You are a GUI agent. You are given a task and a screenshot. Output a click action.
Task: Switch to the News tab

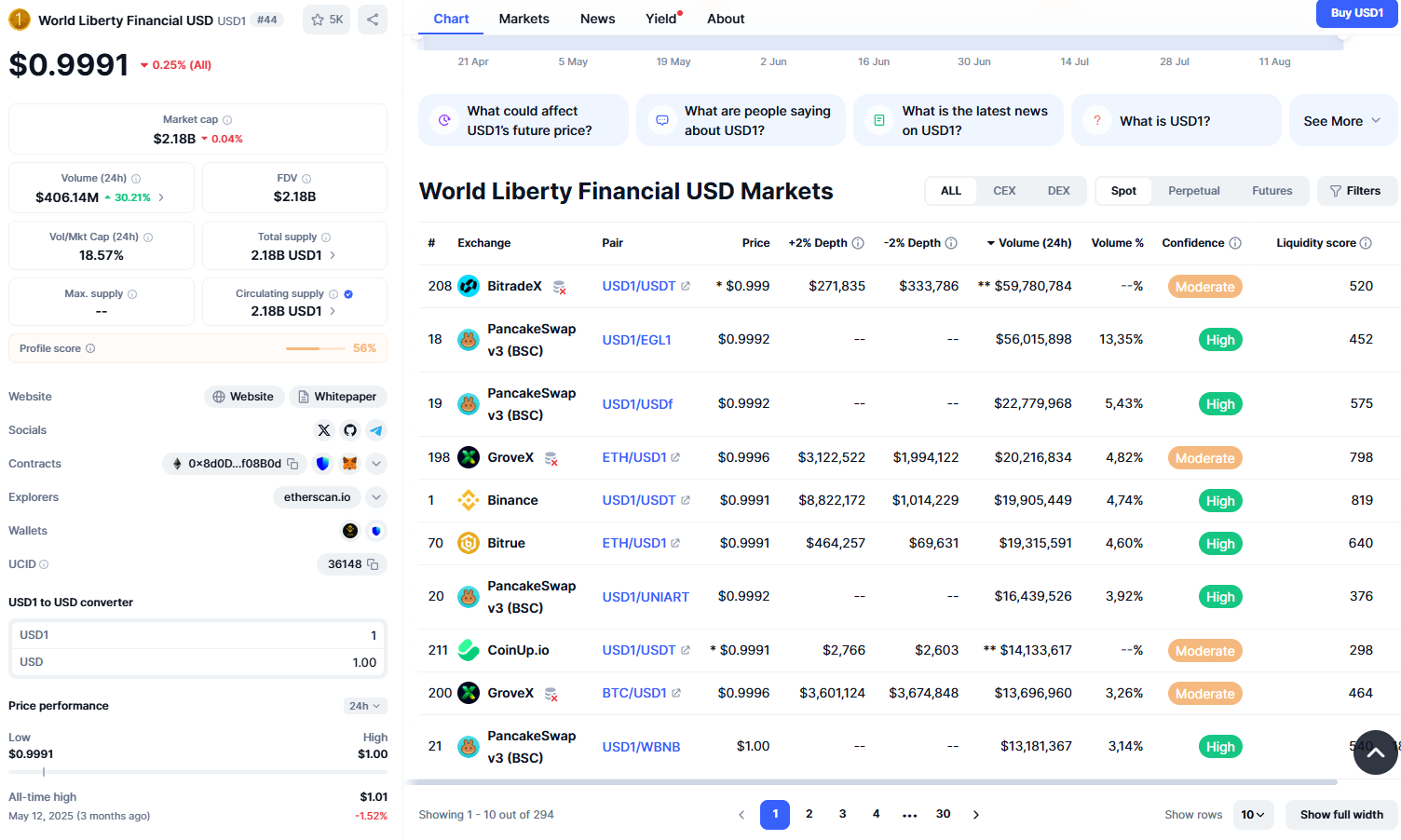coord(597,19)
